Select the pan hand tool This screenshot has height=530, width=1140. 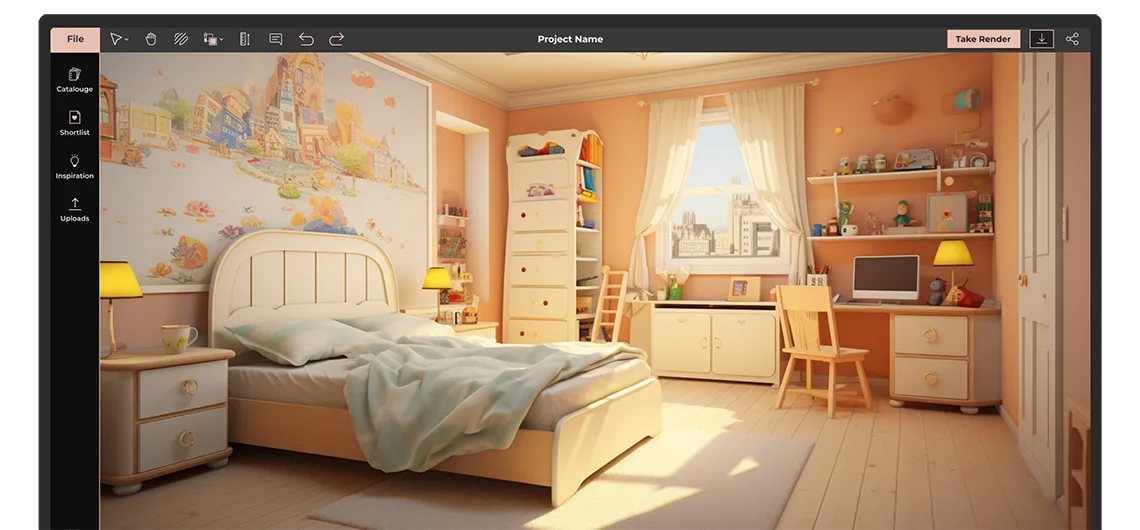pos(151,39)
